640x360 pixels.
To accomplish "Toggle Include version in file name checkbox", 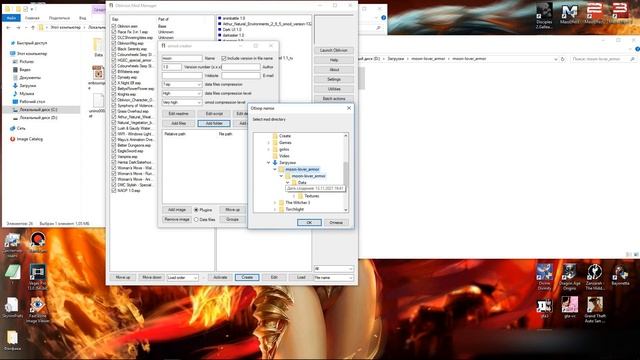I will 224,58.
